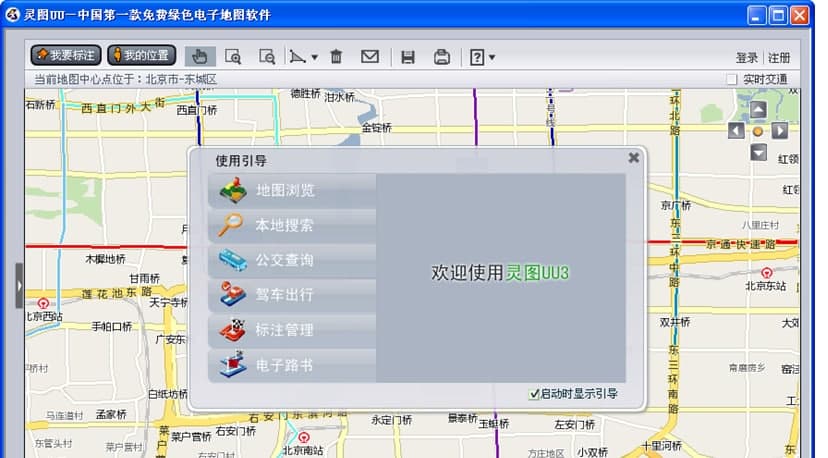828x458 pixels.
Task: Expand the collapsed left side panel handle
Action: pyautogui.click(x=18, y=285)
